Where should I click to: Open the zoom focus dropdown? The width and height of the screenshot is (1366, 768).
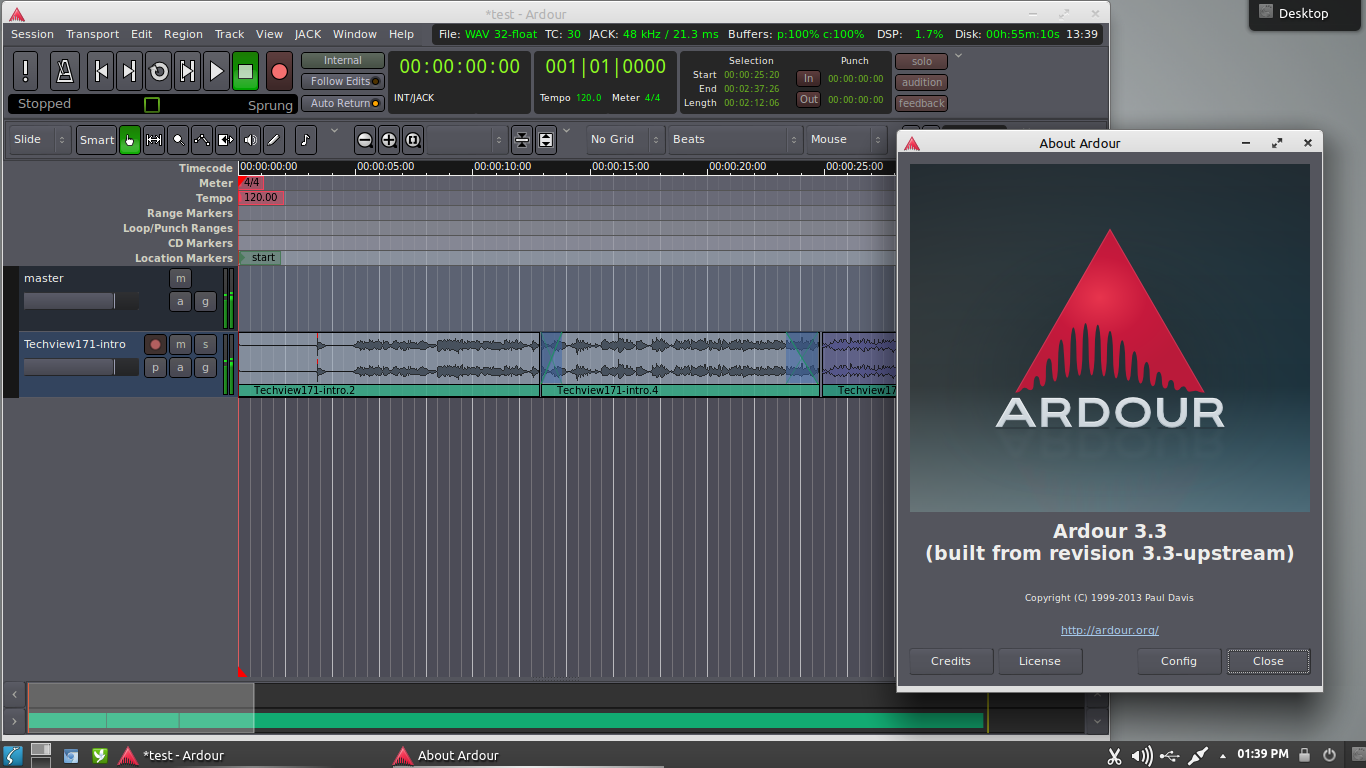pyautogui.click(x=467, y=140)
